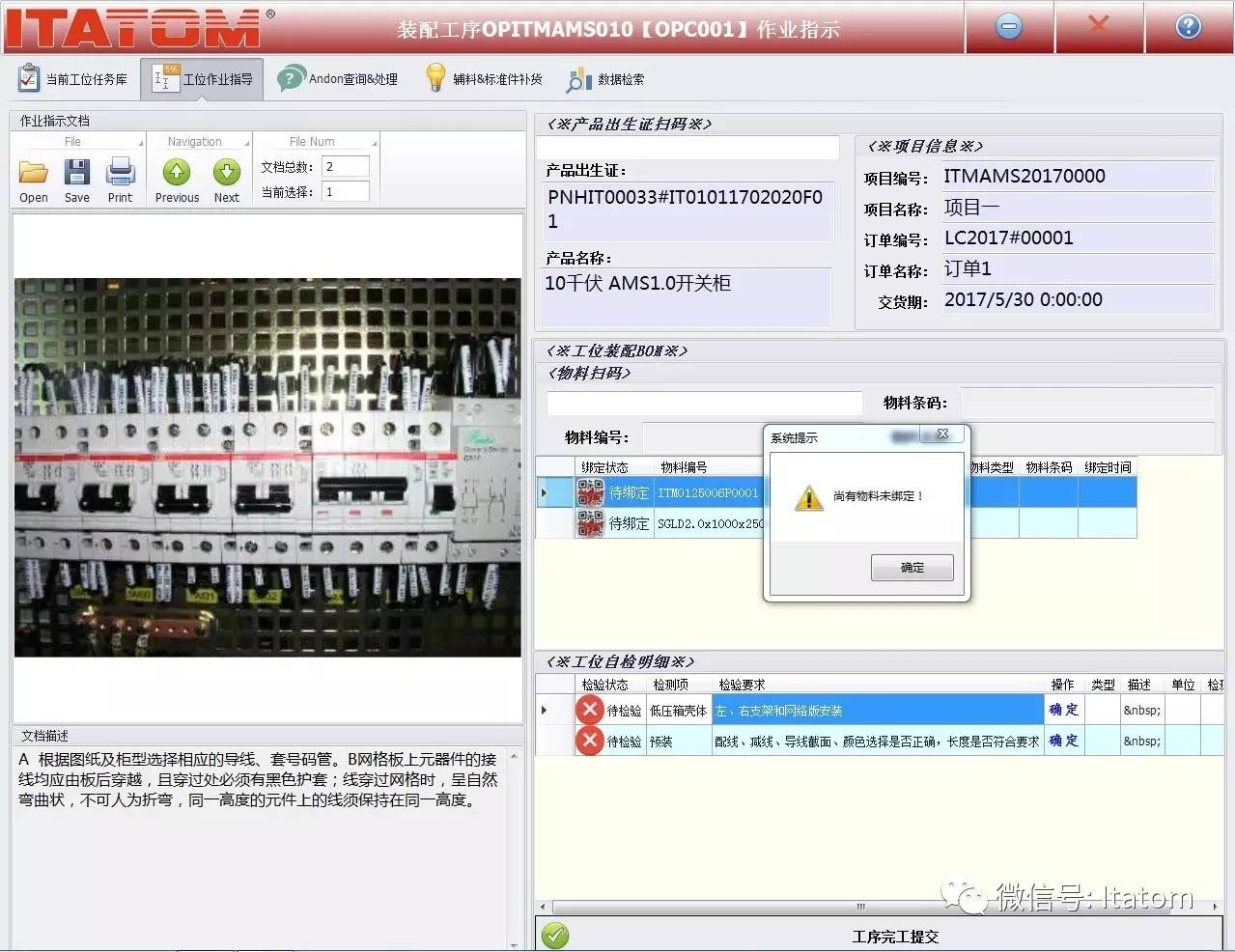Screen dimensions: 1235x952
Task: Open 辅料&标准件补货 tab
Action: (x=485, y=79)
